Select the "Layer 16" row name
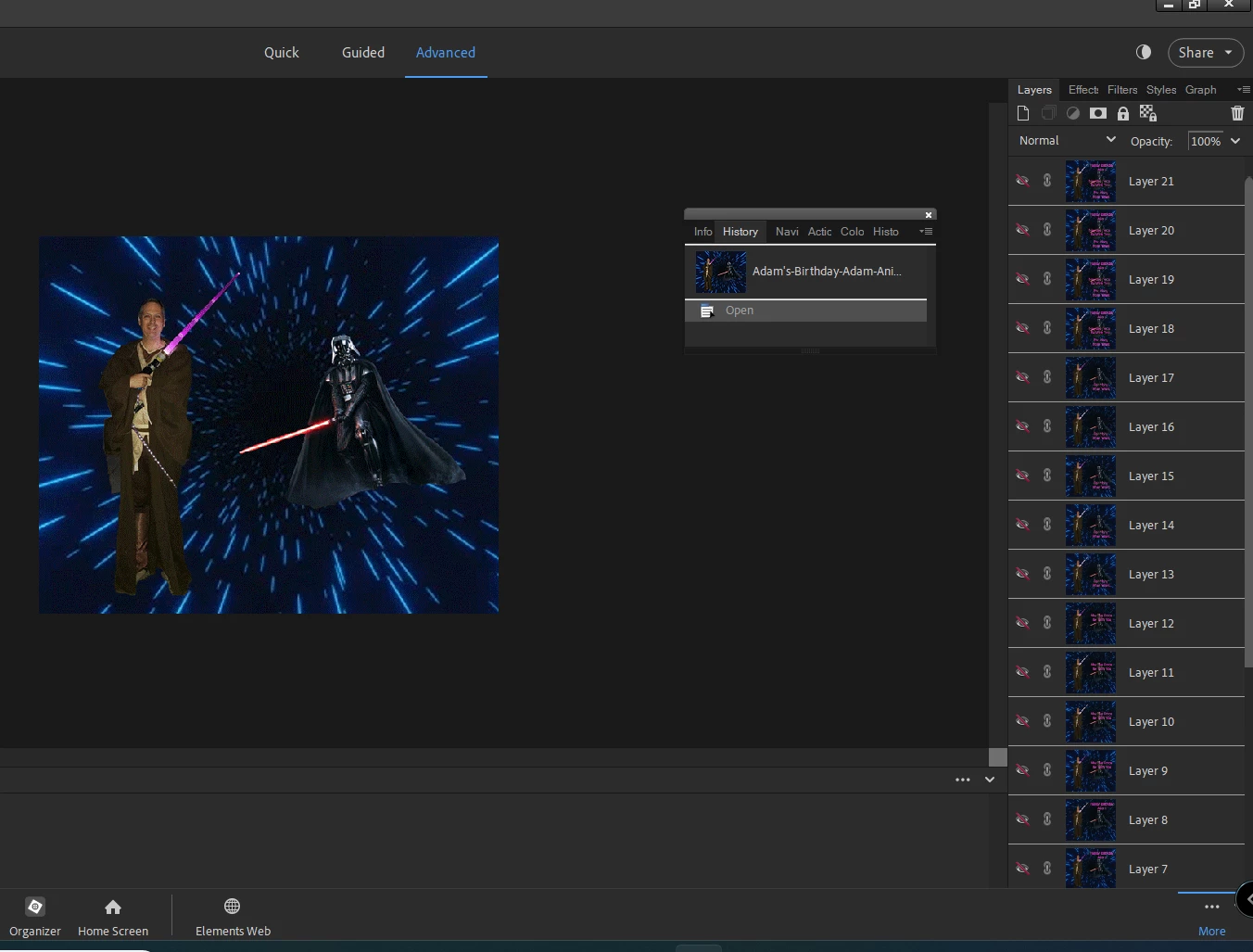This screenshot has height=952, width=1253. click(x=1151, y=426)
